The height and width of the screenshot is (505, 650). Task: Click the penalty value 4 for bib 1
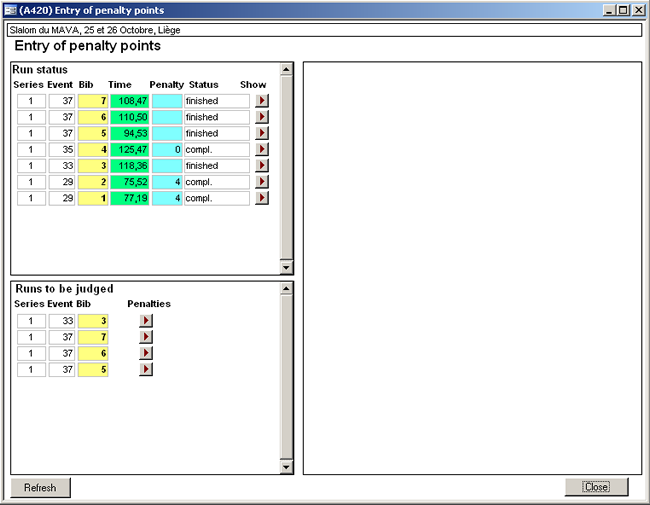tap(167, 198)
